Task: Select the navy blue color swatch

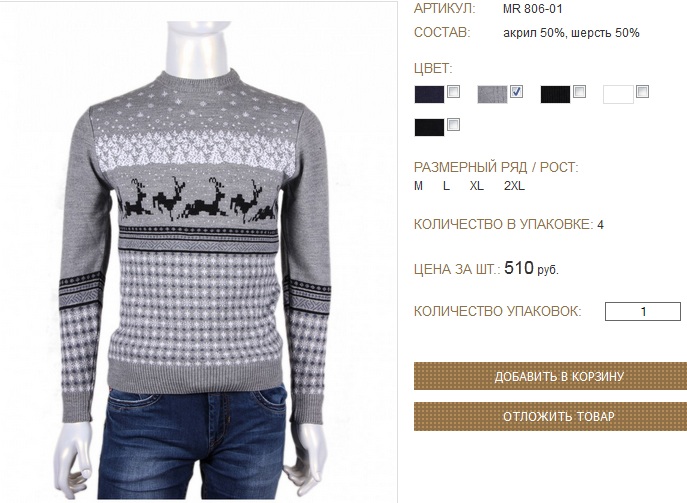Action: pyautogui.click(x=429, y=94)
